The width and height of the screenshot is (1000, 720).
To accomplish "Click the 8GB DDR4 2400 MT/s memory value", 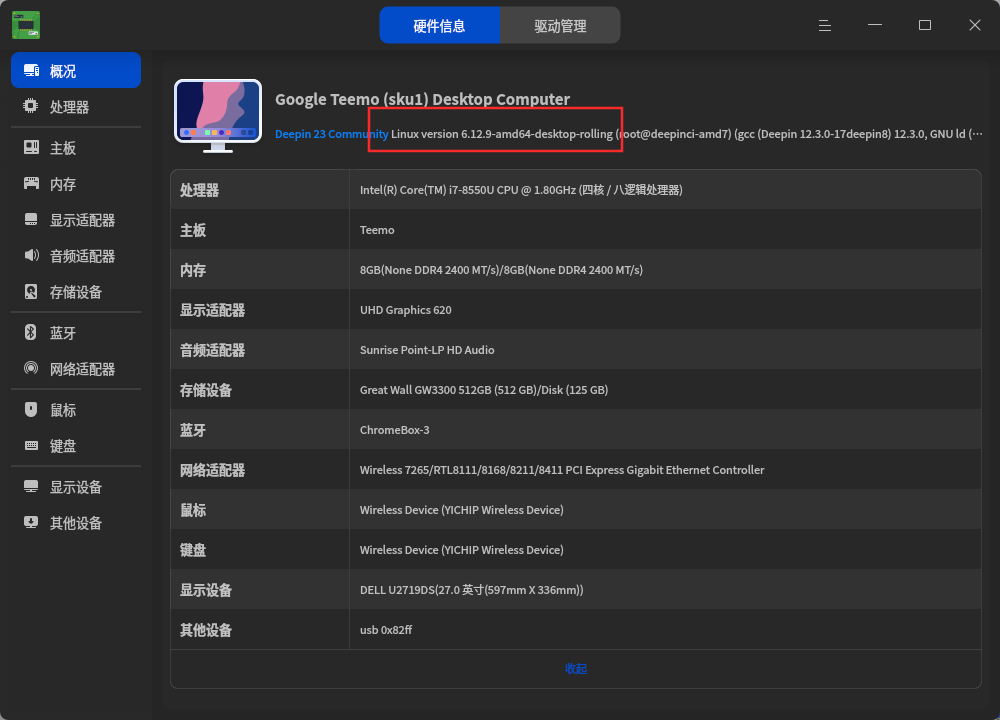I will click(x=501, y=270).
